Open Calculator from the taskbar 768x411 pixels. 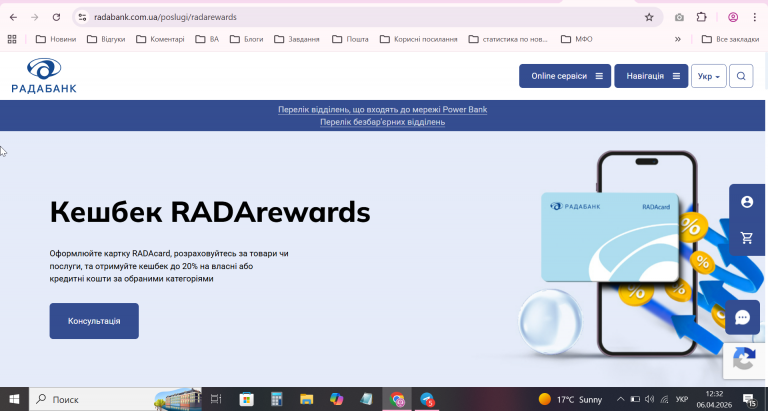coord(277,399)
